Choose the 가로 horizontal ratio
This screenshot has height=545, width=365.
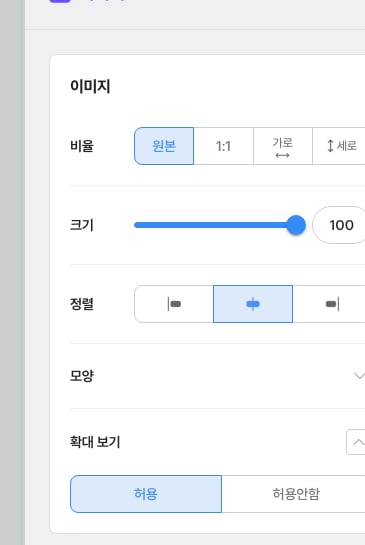pos(283,146)
